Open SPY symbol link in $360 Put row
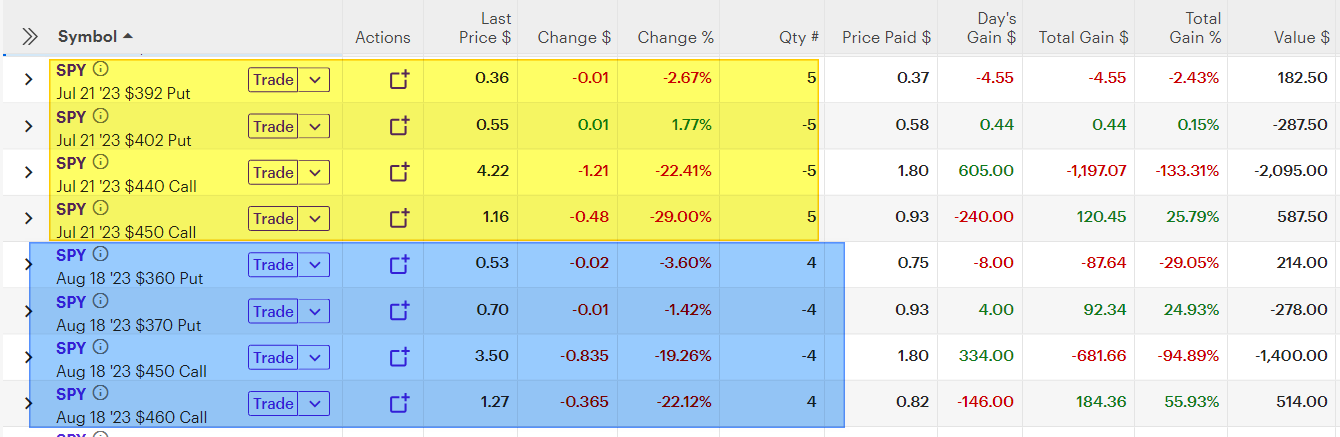The height and width of the screenshot is (437, 1340). (71, 255)
